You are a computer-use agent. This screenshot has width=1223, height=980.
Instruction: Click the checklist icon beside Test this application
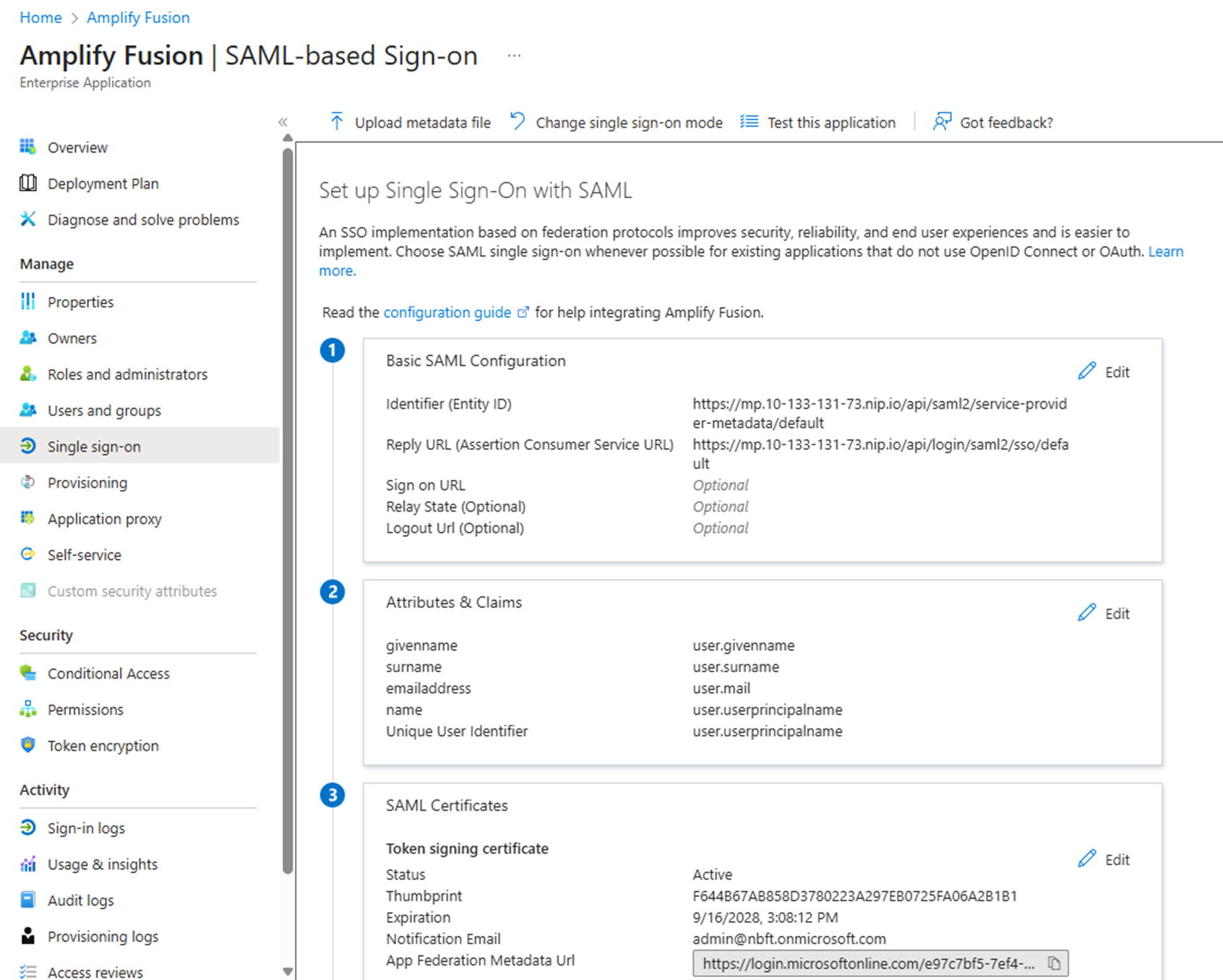pos(750,121)
